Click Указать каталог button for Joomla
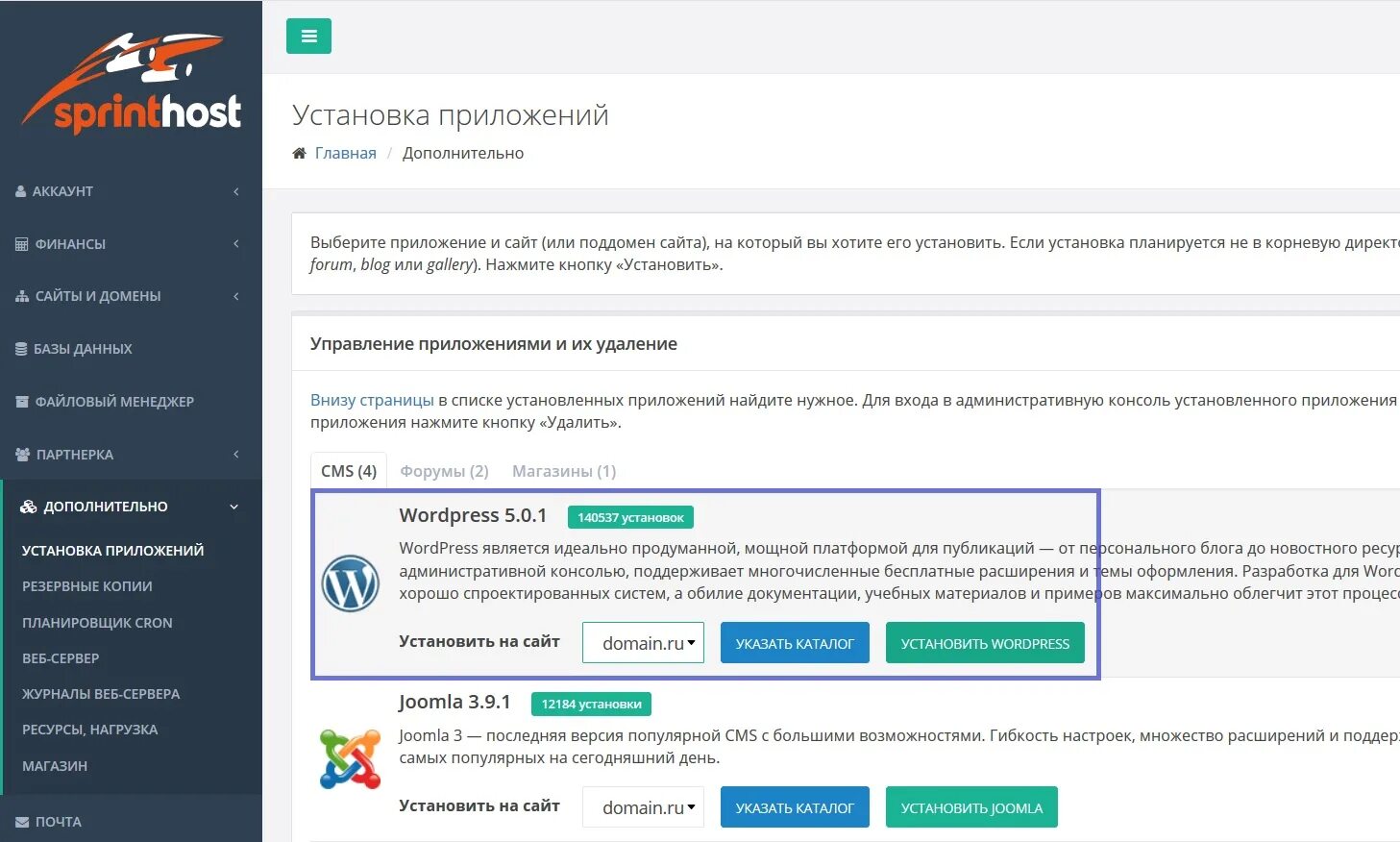This screenshot has height=842, width=1400. [x=795, y=807]
